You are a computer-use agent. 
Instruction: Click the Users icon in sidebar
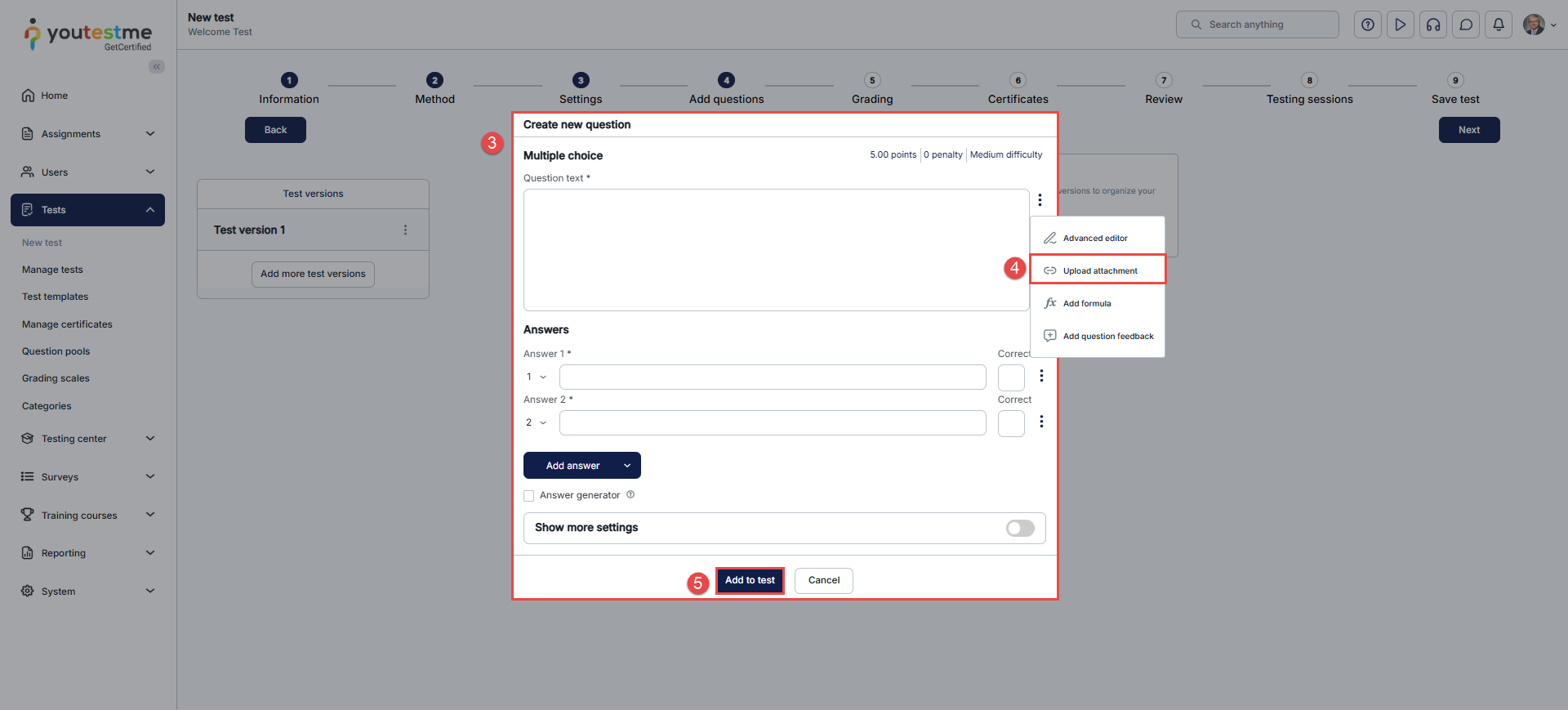pyautogui.click(x=28, y=172)
